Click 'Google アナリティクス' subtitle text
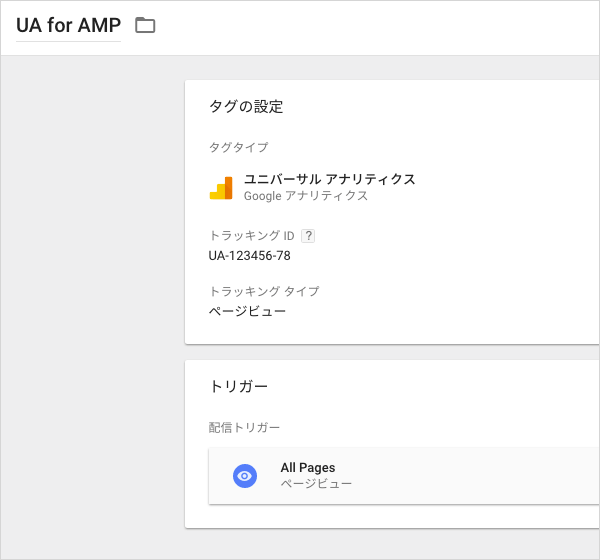 (306, 196)
